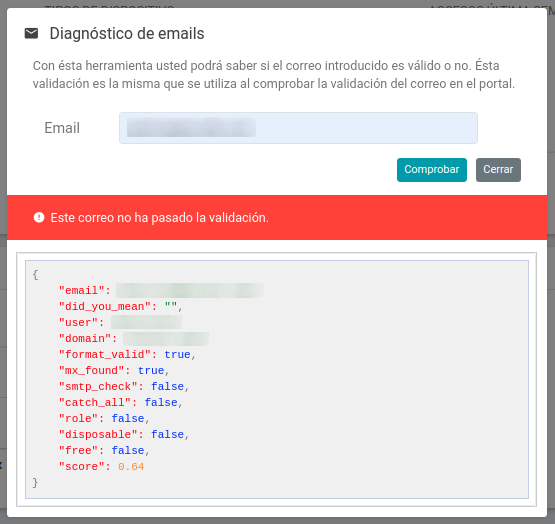Image resolution: width=555 pixels, height=524 pixels.
Task: Click the "Este correo no ha pasado" error message
Action: 160,218
